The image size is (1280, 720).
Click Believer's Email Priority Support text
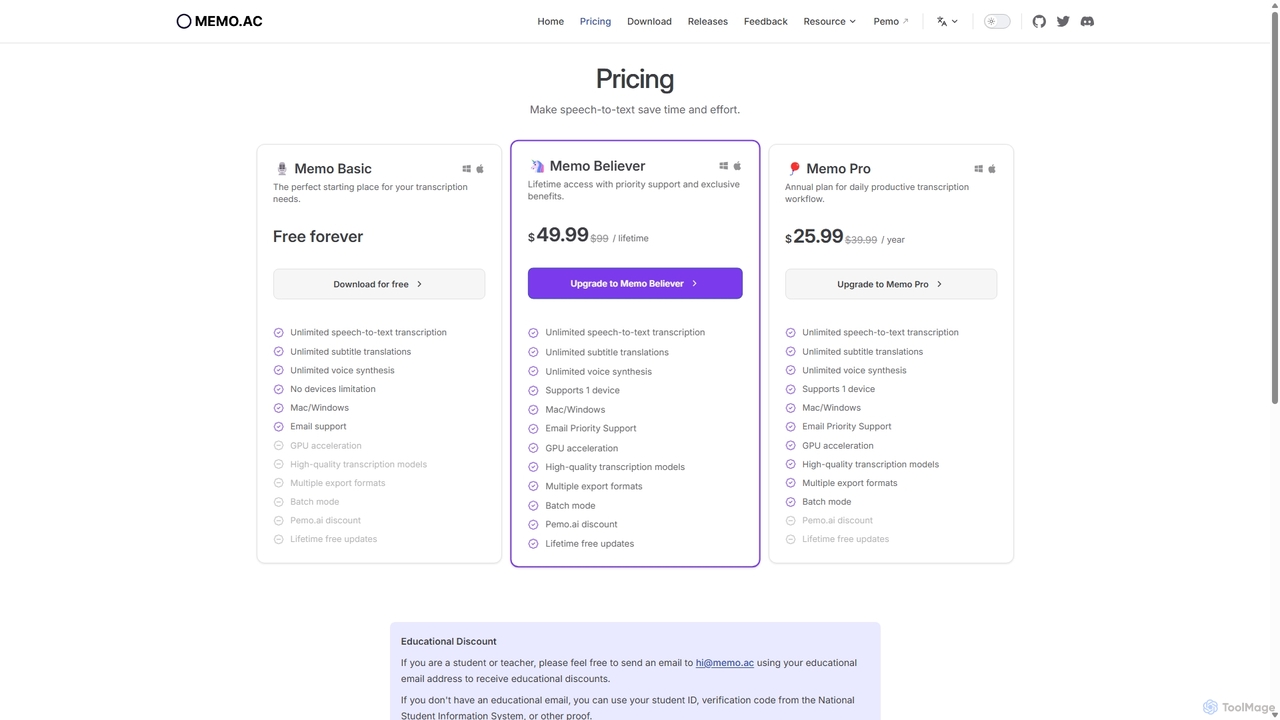point(591,428)
